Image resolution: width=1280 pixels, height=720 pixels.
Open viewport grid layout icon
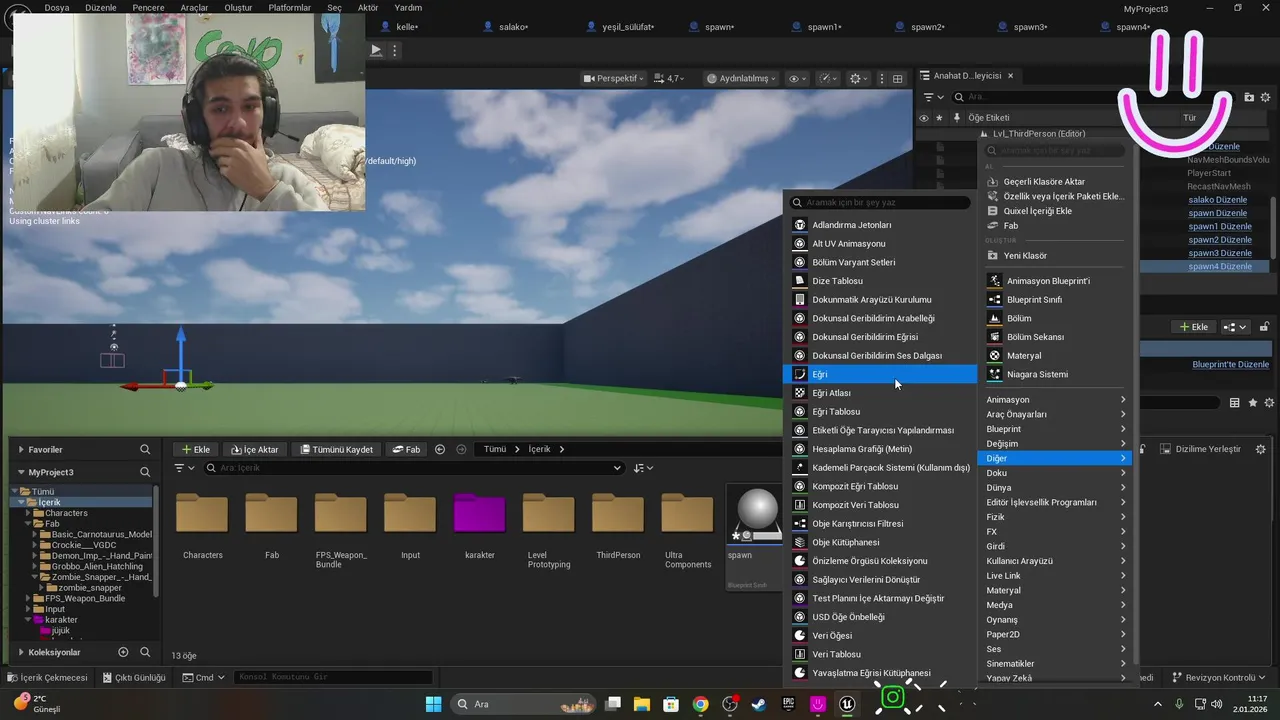(898, 78)
